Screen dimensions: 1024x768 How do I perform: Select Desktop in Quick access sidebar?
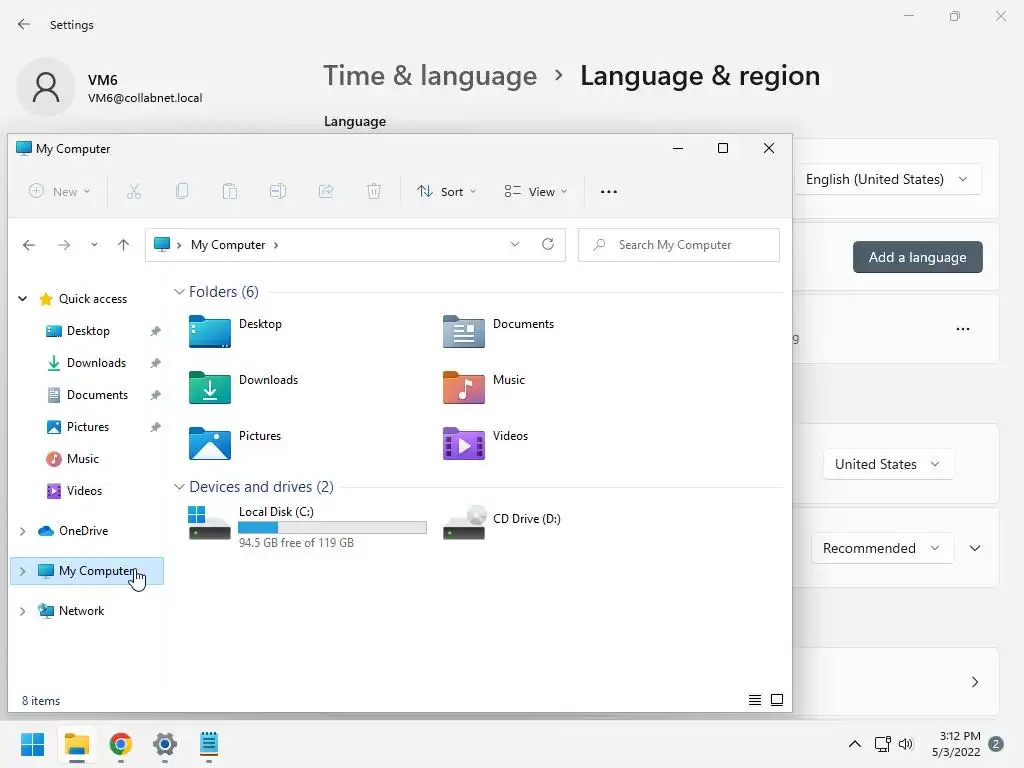pos(88,331)
